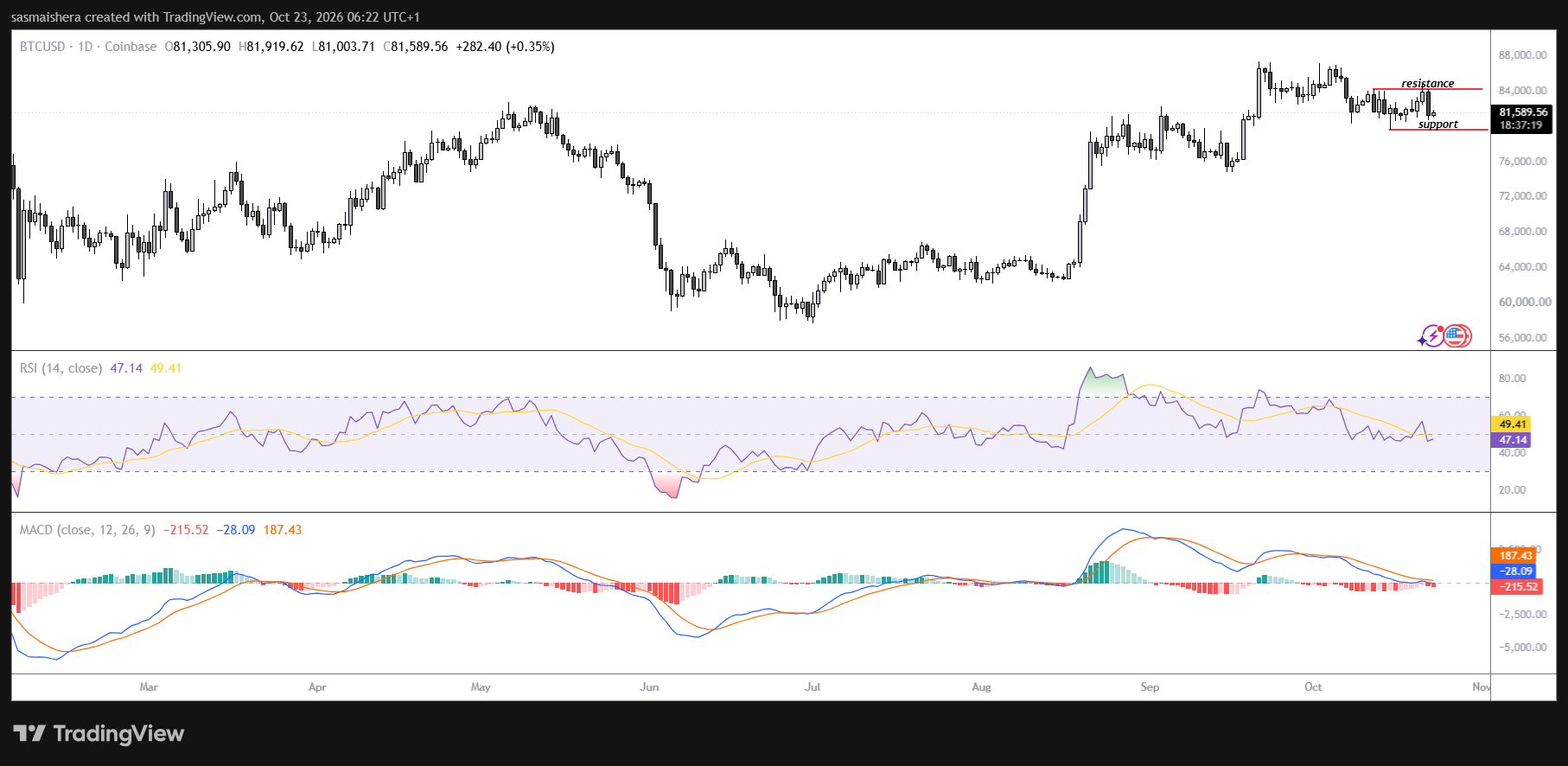
Task: Click the current price tag 81,589.56
Action: point(1523,112)
